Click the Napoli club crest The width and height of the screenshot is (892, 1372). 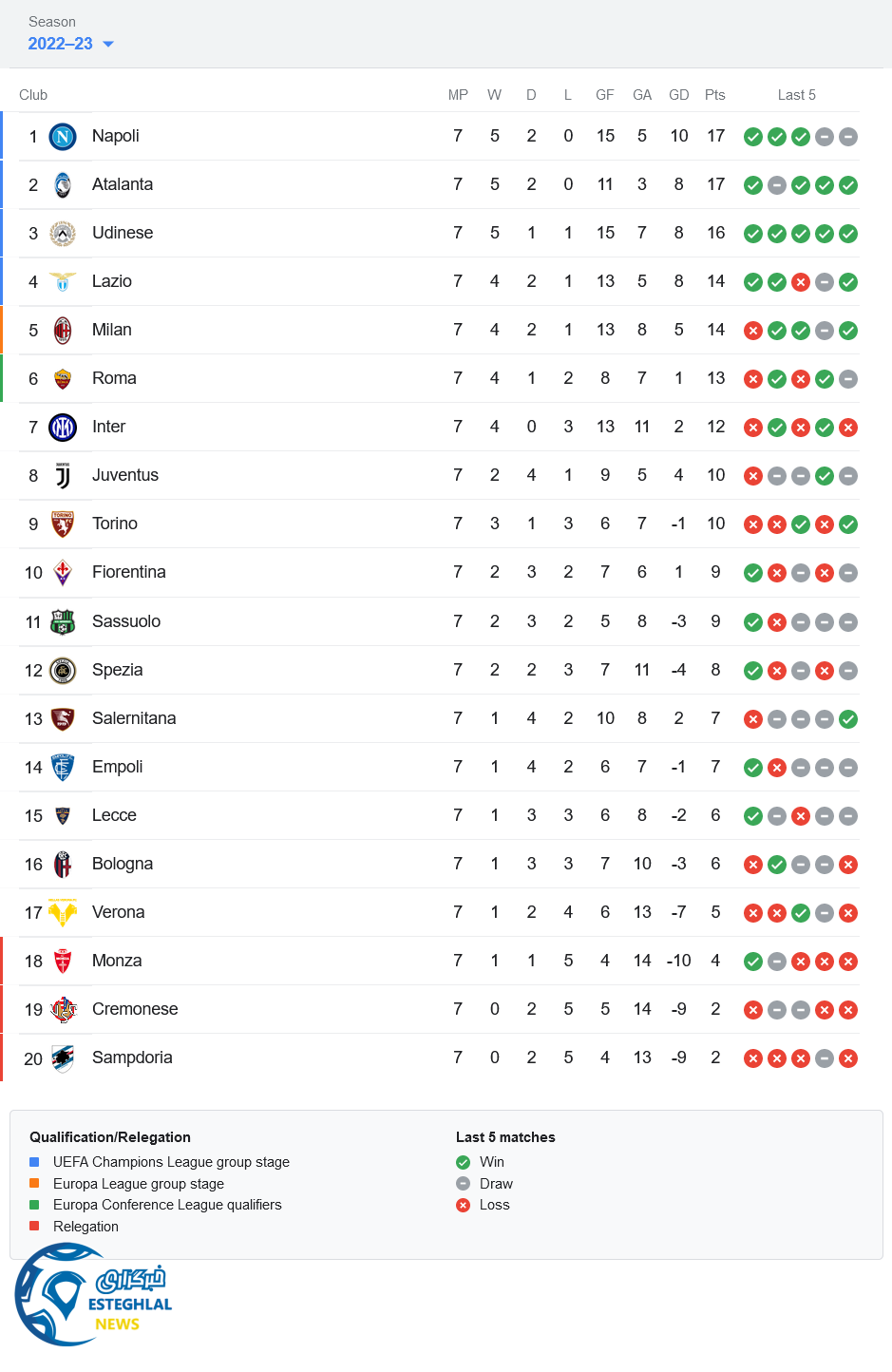[63, 137]
